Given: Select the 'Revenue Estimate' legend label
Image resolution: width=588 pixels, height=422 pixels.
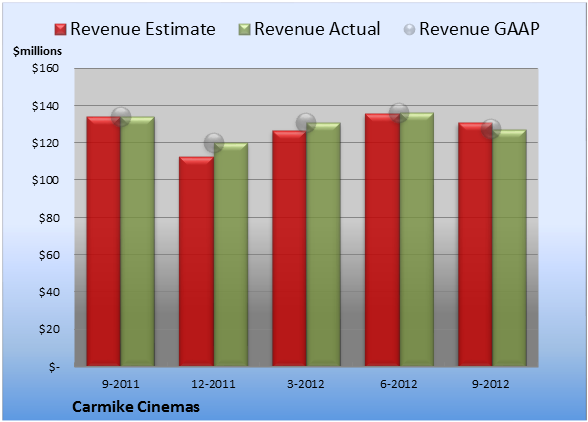Looking at the screenshot, I should click(x=143, y=29).
